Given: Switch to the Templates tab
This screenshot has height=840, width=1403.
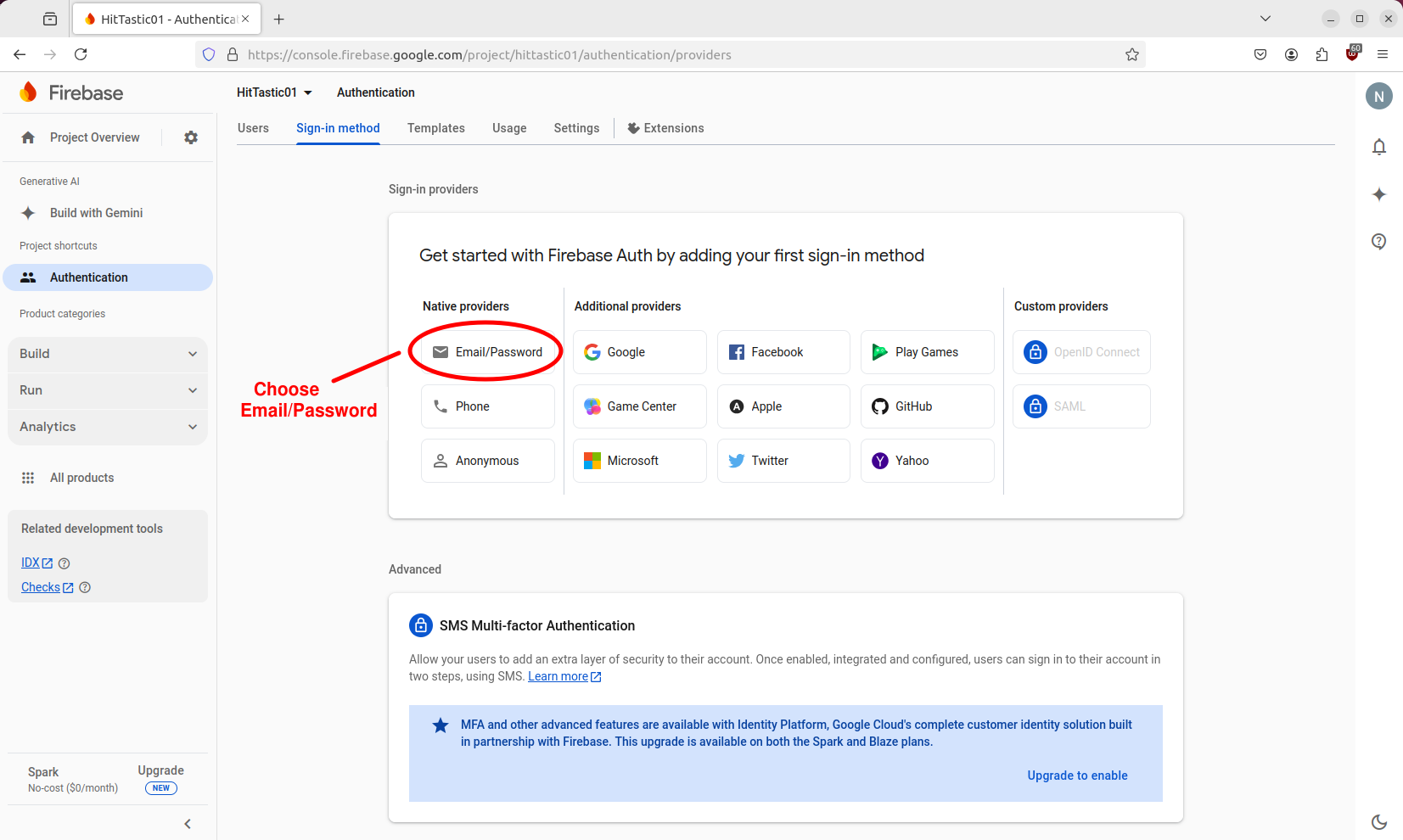Looking at the screenshot, I should [x=435, y=128].
